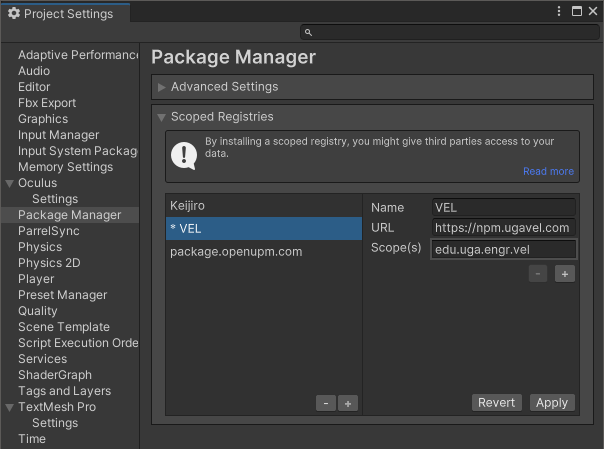This screenshot has height=449, width=604.
Task: Add scope using the scope plus button
Action: (565, 274)
